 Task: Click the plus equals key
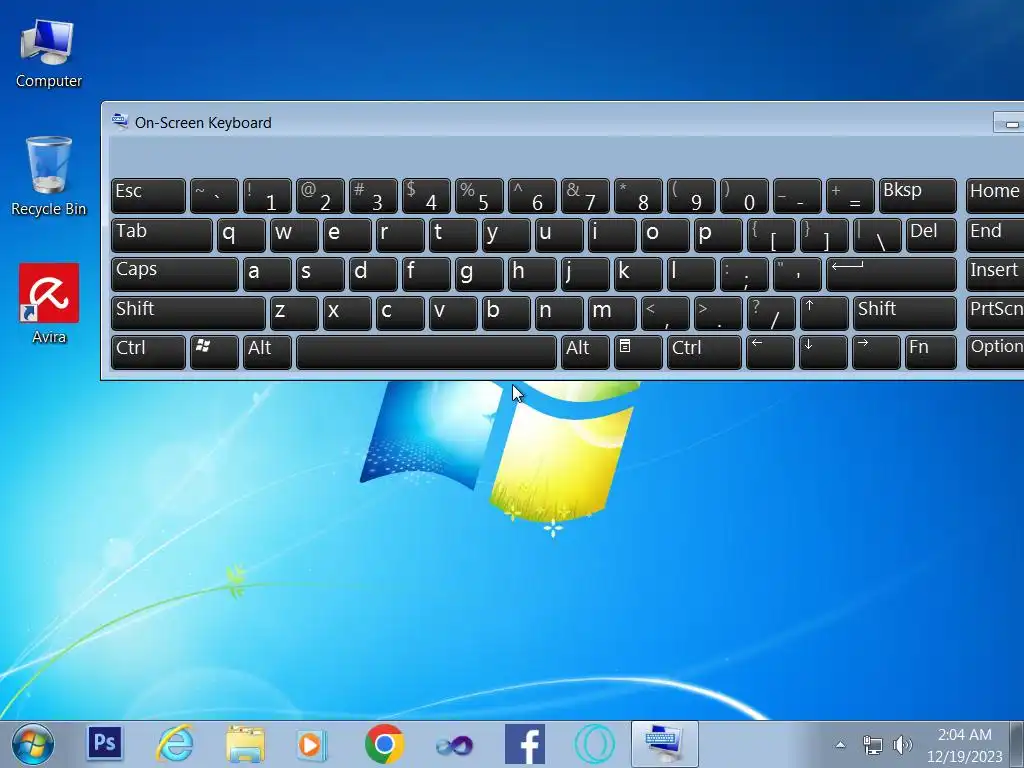[x=850, y=196]
